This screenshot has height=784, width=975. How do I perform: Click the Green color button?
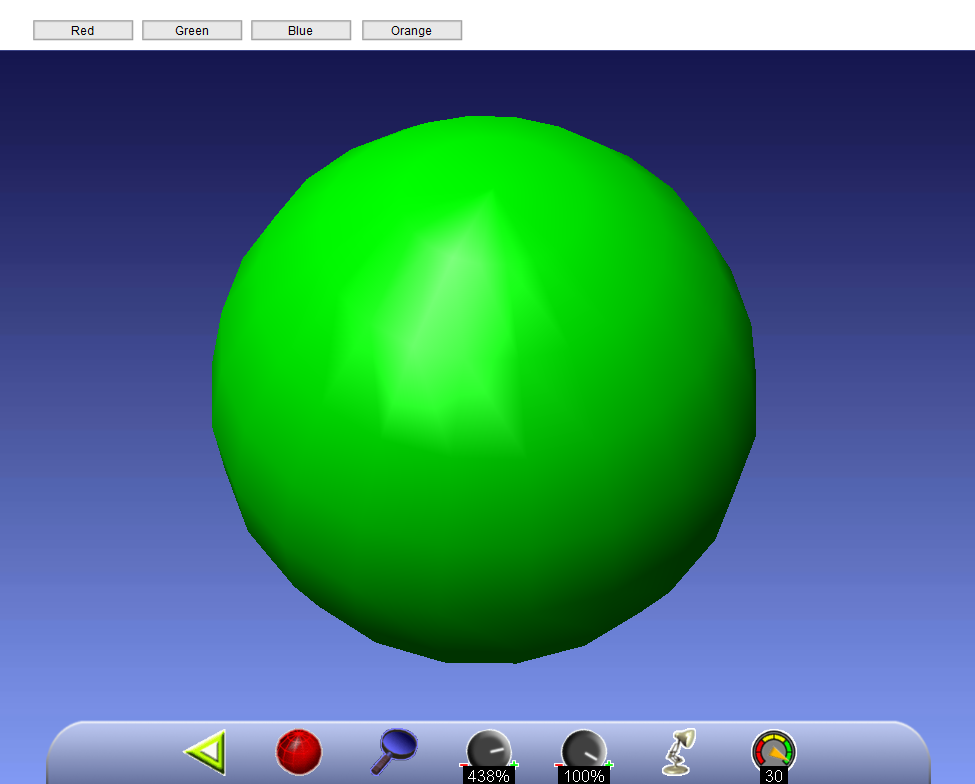pyautogui.click(x=192, y=30)
